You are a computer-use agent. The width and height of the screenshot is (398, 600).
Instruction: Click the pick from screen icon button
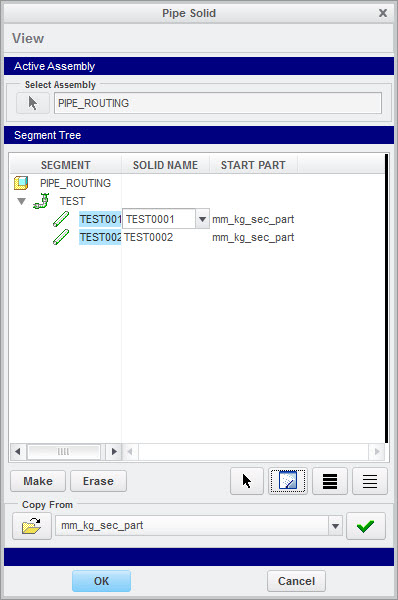click(288, 481)
